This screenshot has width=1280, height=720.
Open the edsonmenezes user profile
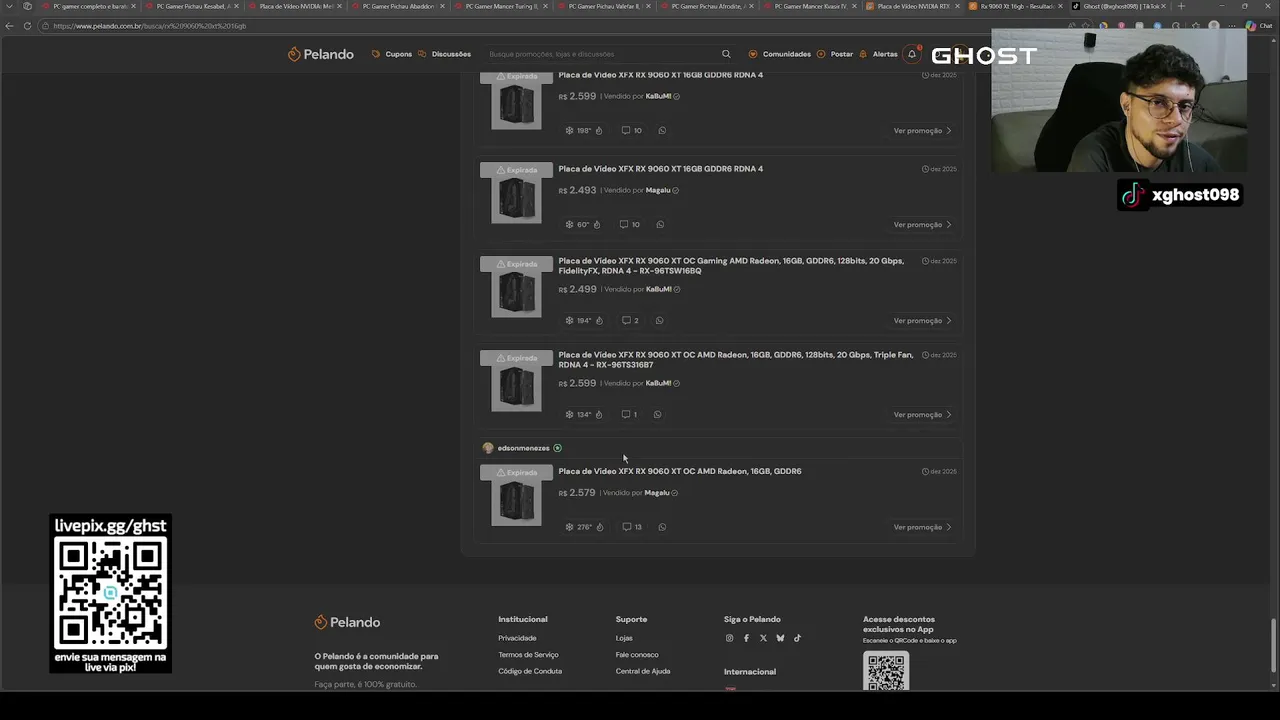coord(523,448)
